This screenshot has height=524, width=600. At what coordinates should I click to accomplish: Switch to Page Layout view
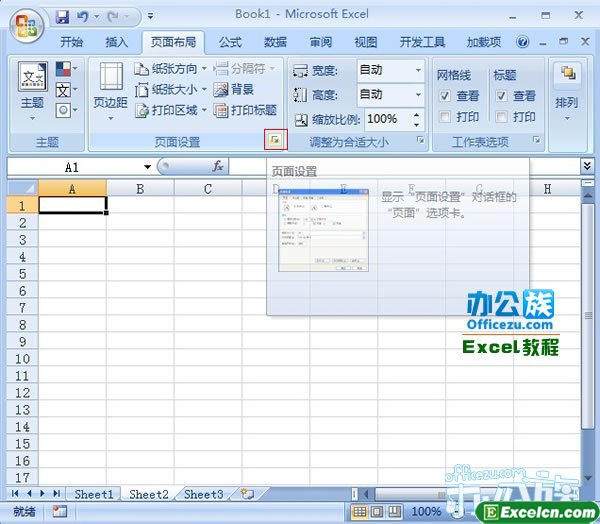coord(377,511)
